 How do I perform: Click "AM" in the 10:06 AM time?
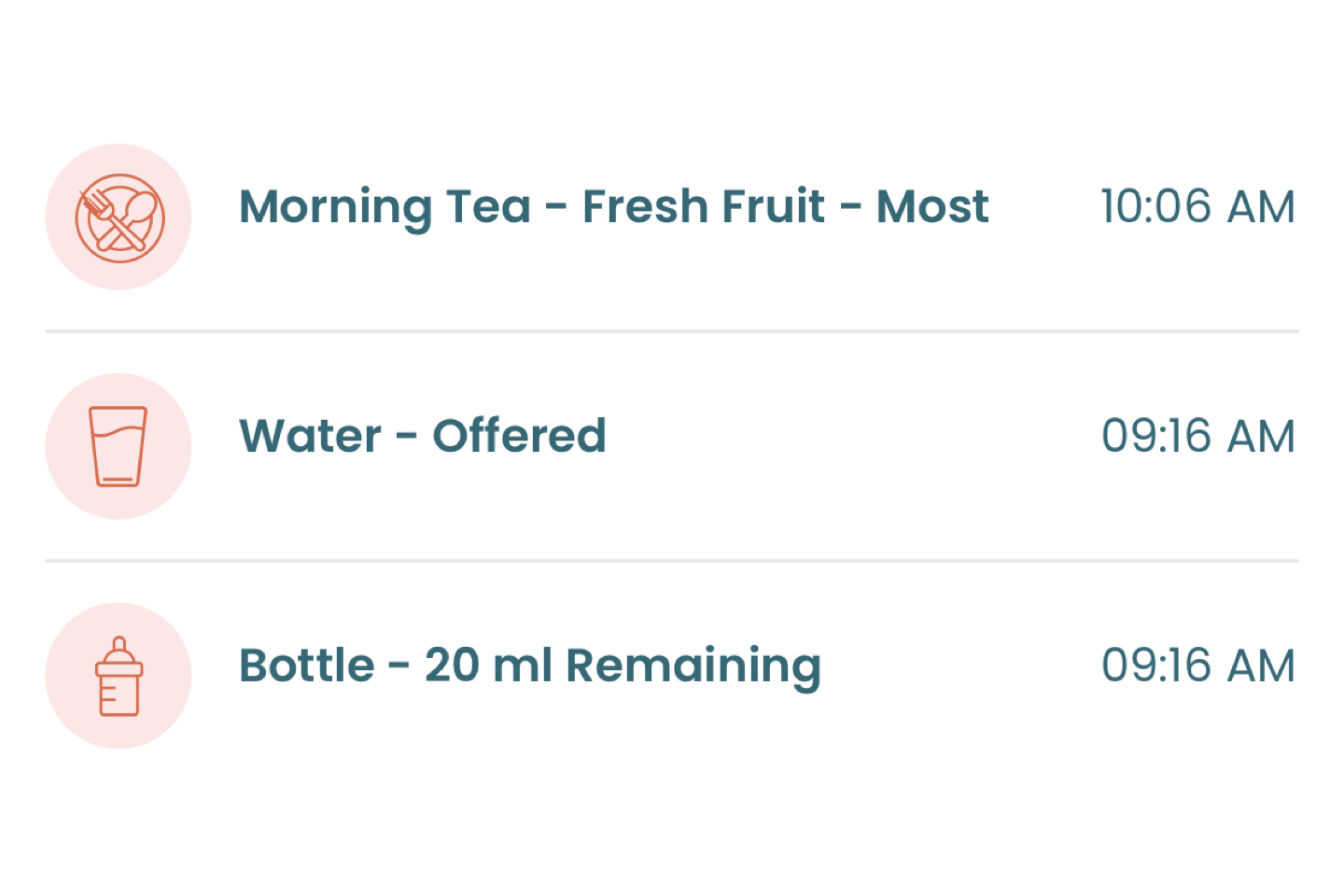pyautogui.click(x=1261, y=206)
